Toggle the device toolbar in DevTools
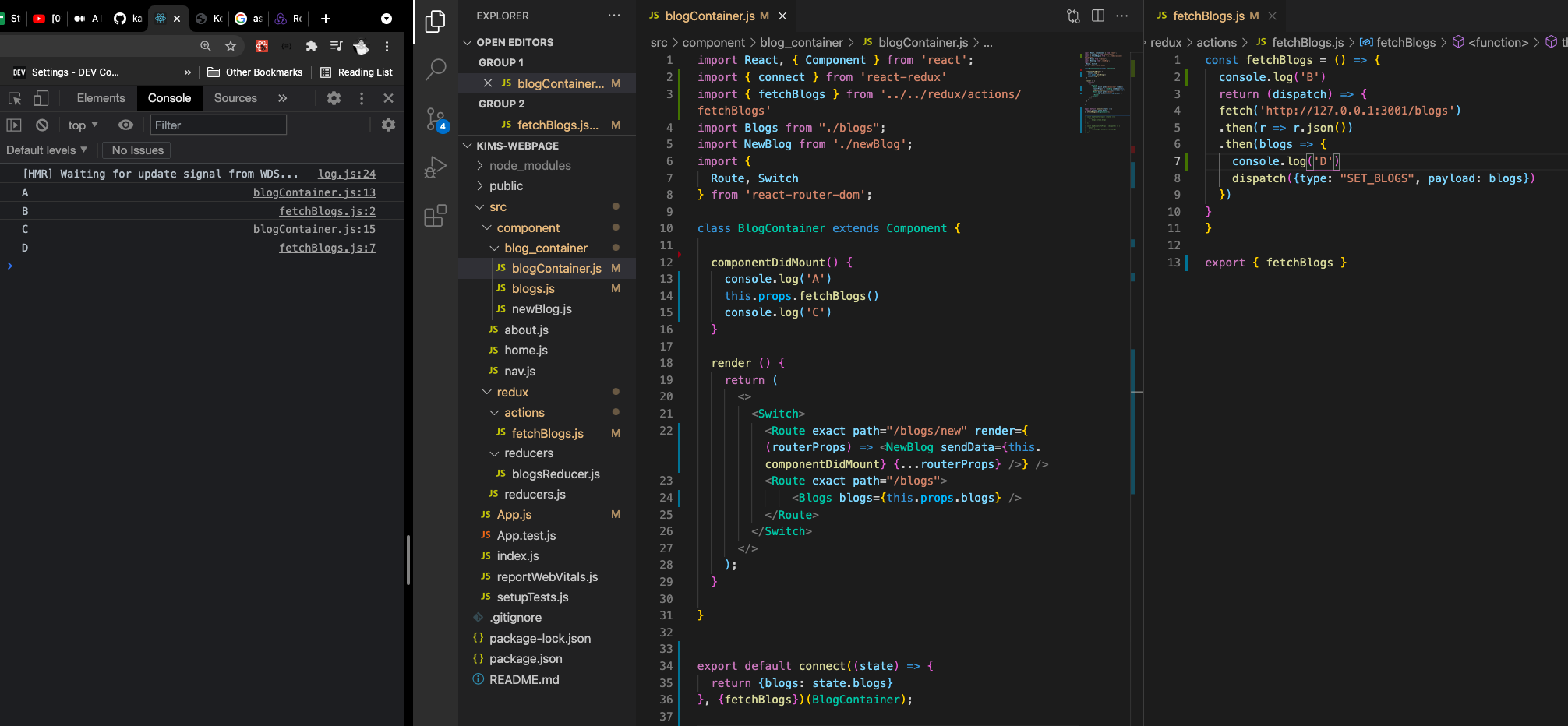 pos(41,98)
